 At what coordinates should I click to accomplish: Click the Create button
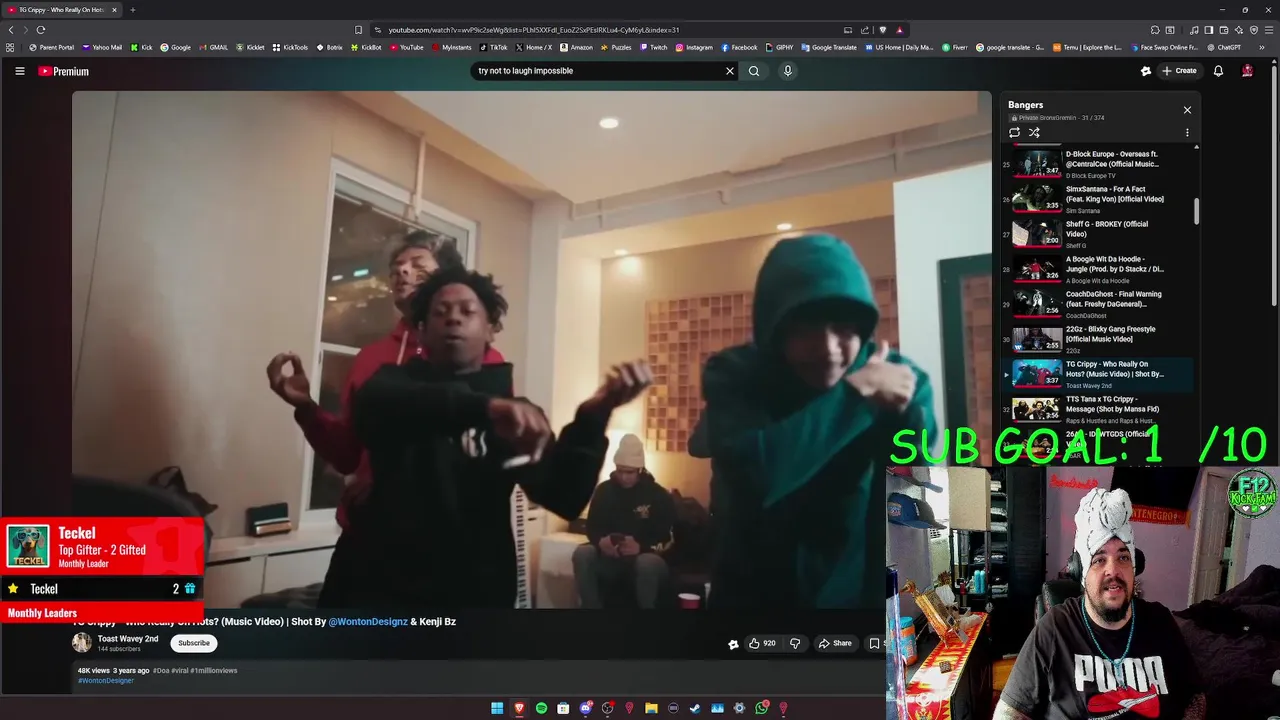1180,71
